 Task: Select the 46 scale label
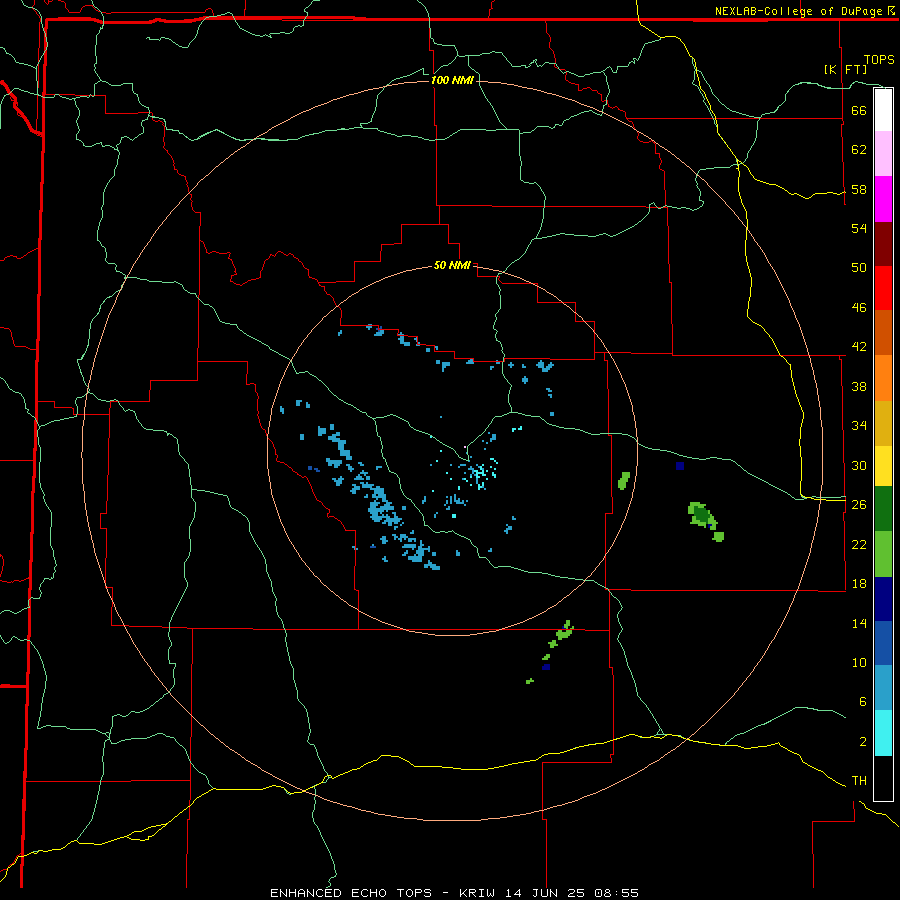[859, 307]
